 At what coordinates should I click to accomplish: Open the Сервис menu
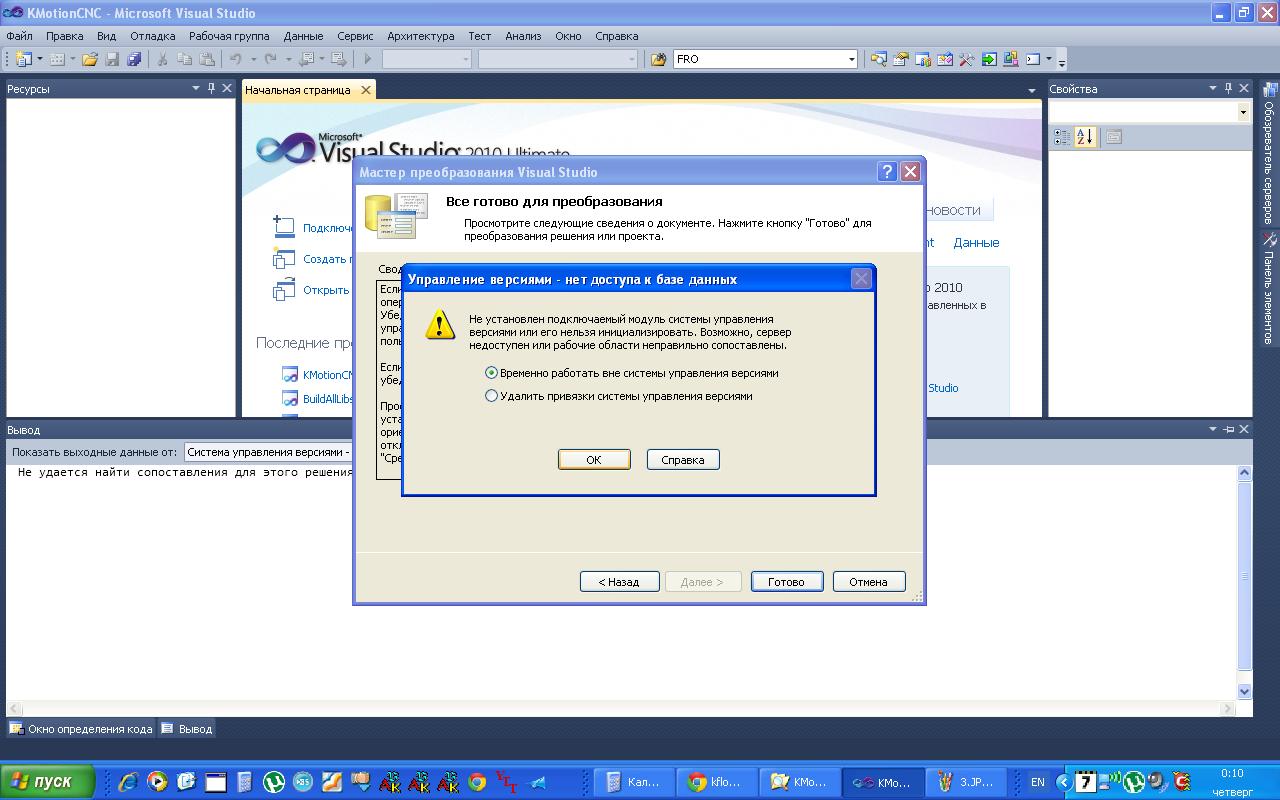tap(355, 36)
